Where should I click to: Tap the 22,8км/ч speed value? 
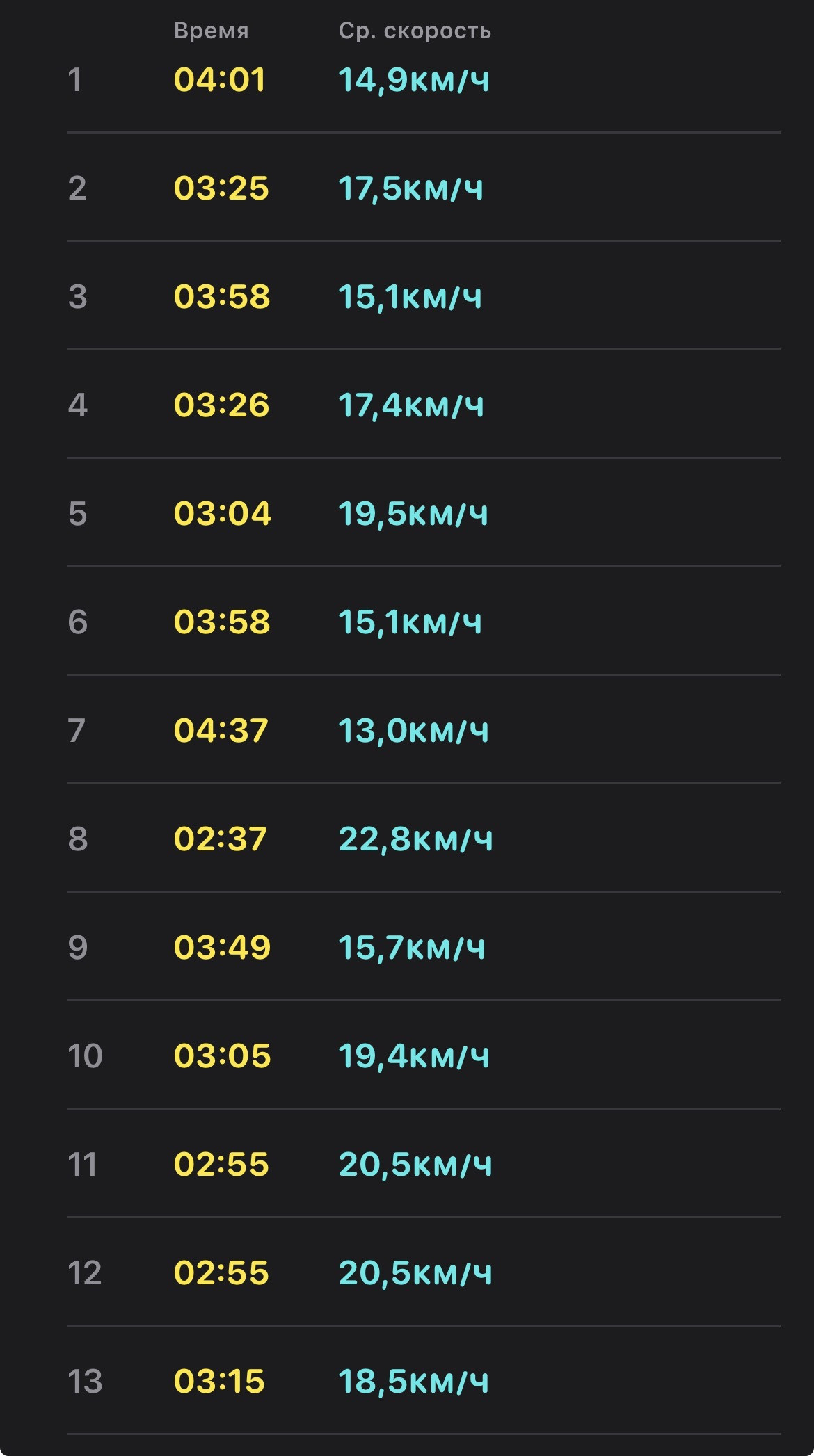click(x=415, y=839)
